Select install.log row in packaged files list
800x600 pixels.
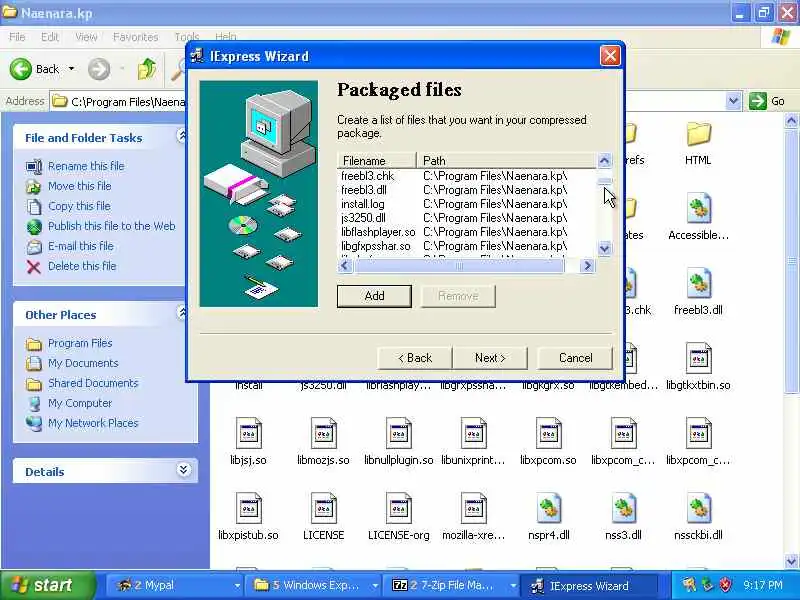466,204
